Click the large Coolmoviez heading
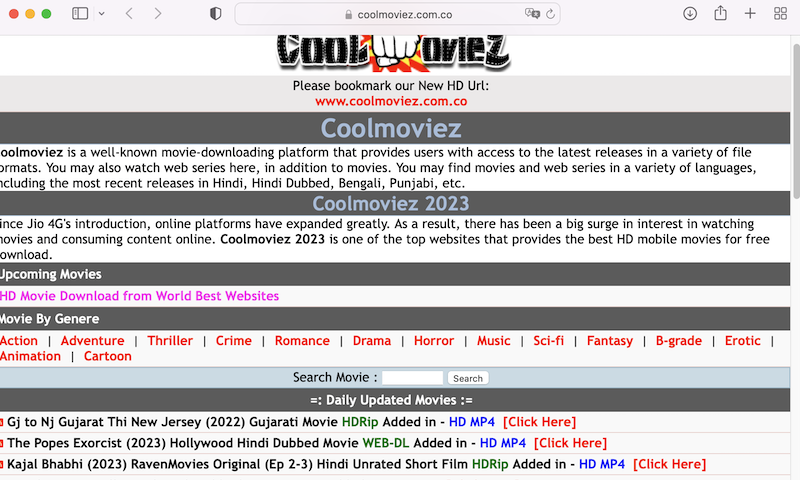Screen dimensions: 800x480 pyautogui.click(x=391, y=128)
